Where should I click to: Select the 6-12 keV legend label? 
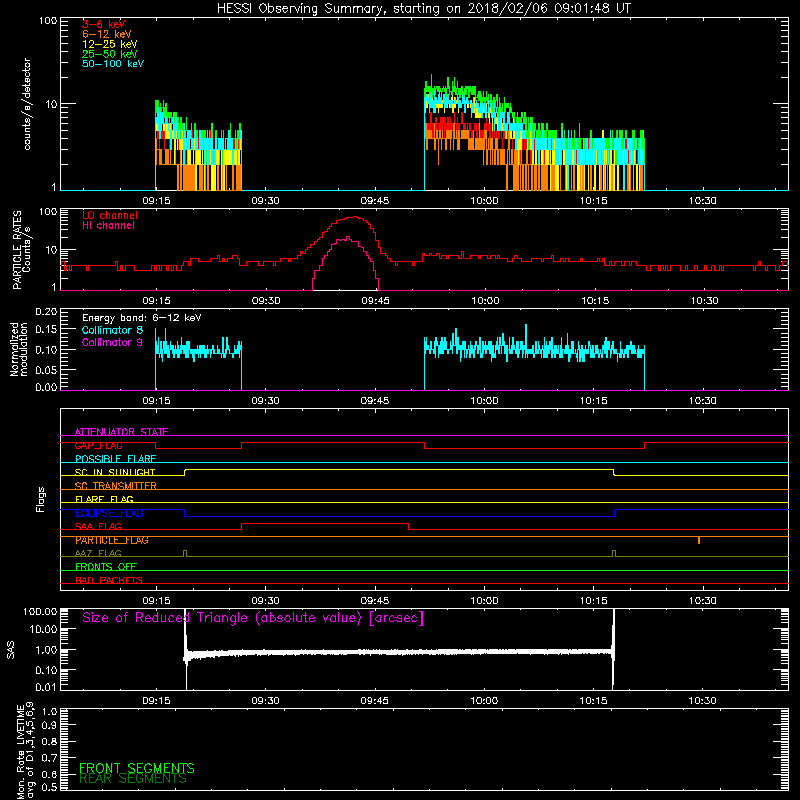(x=107, y=34)
